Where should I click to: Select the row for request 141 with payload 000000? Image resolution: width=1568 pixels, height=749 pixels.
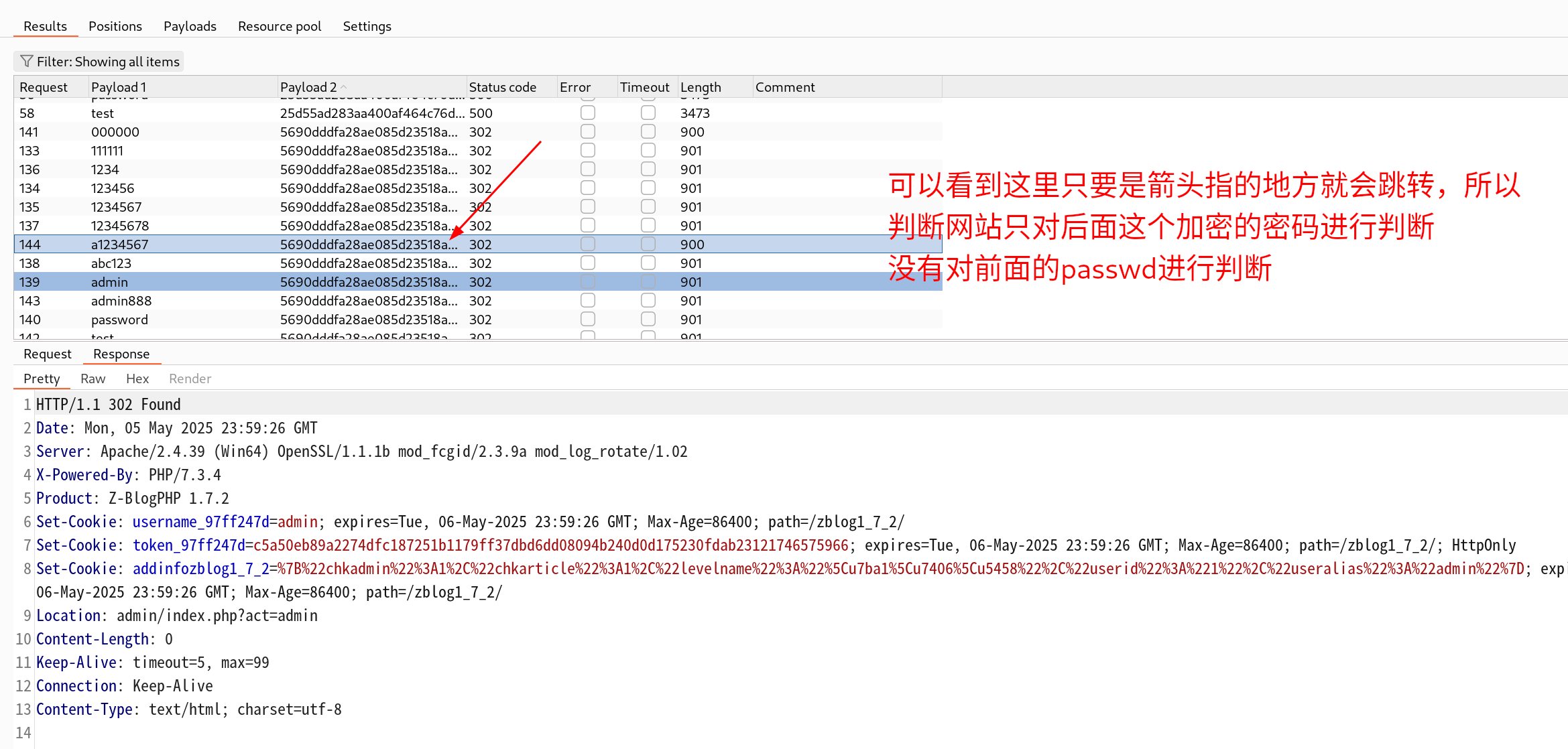115,132
